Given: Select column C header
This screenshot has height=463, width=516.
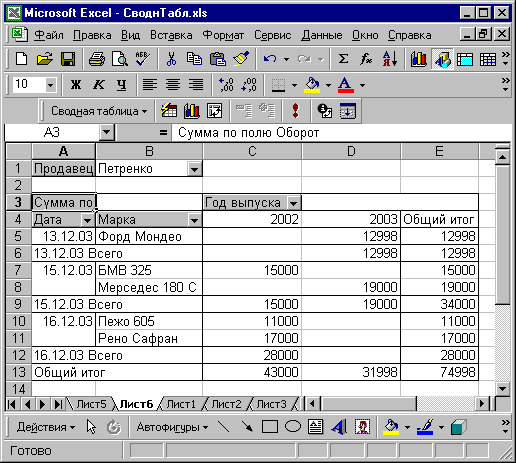Looking at the screenshot, I should point(252,151).
